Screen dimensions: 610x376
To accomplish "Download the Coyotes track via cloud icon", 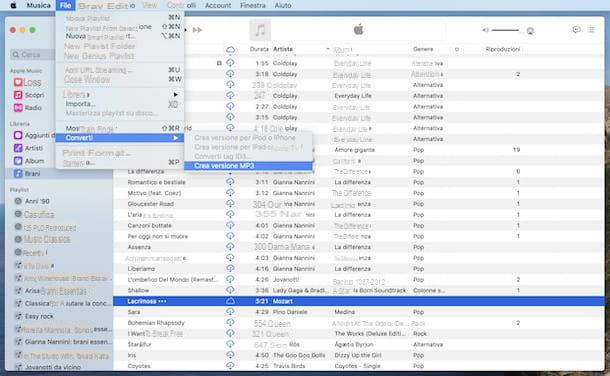I will point(230,366).
